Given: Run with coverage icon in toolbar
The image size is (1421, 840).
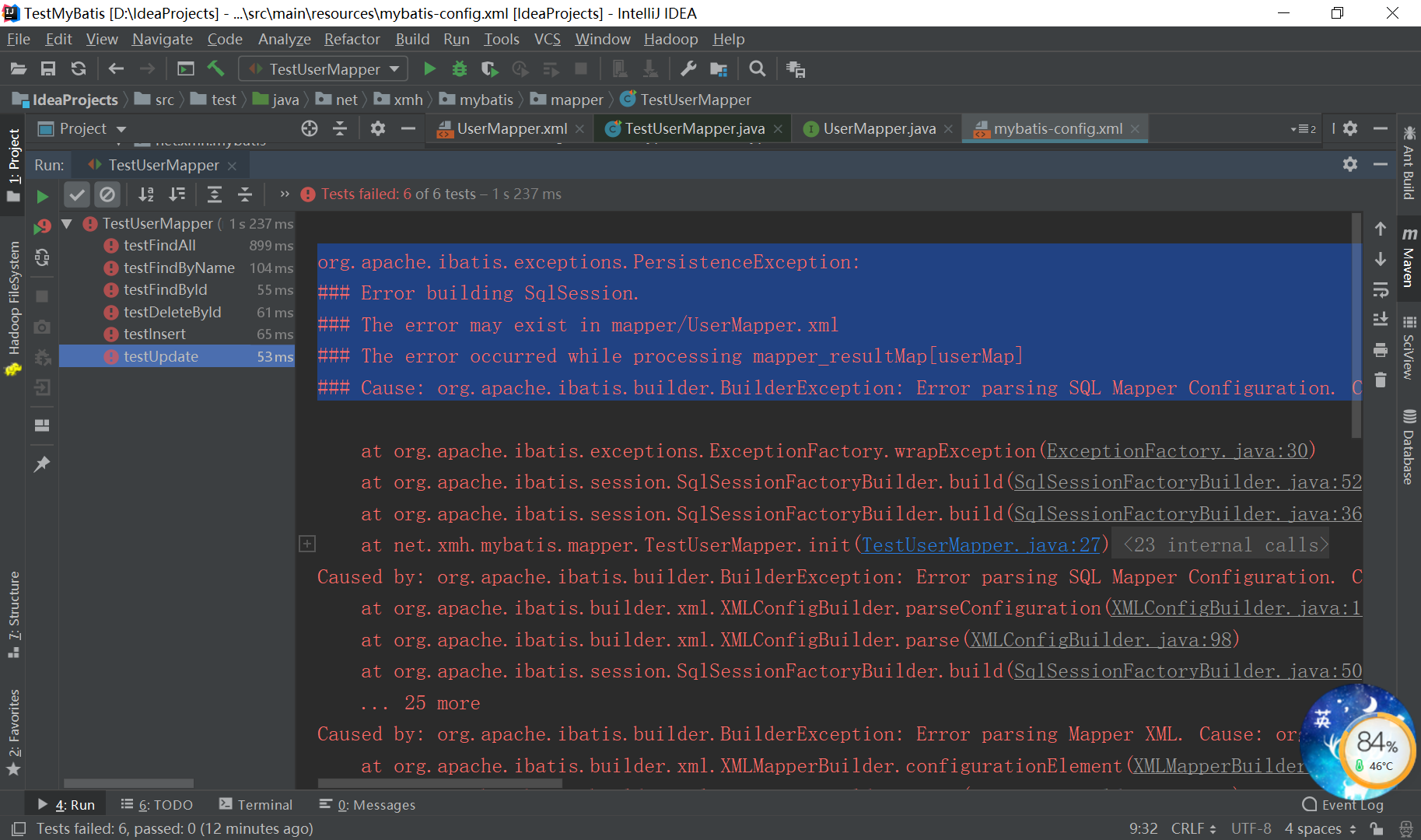Looking at the screenshot, I should (x=489, y=69).
